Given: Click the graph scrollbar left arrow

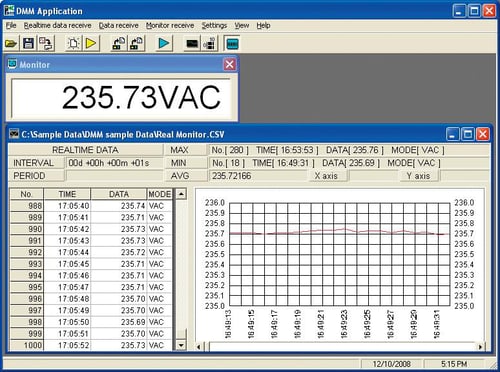Looking at the screenshot, I should click(199, 347).
